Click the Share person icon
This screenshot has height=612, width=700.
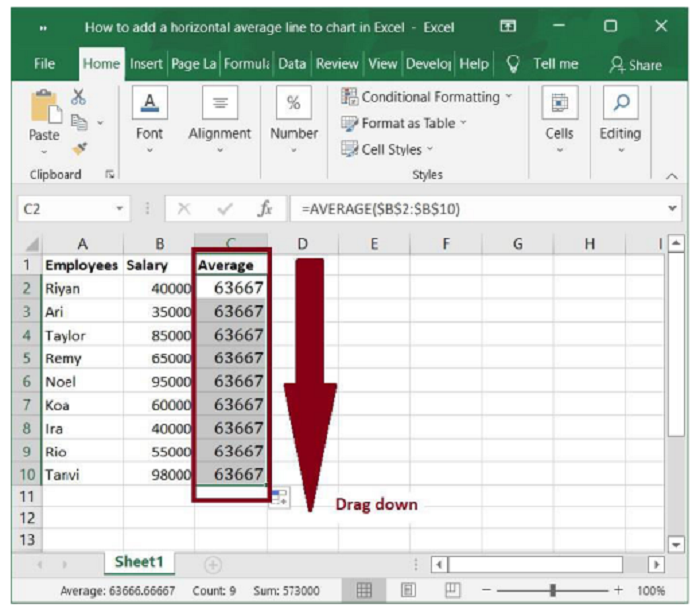click(617, 65)
